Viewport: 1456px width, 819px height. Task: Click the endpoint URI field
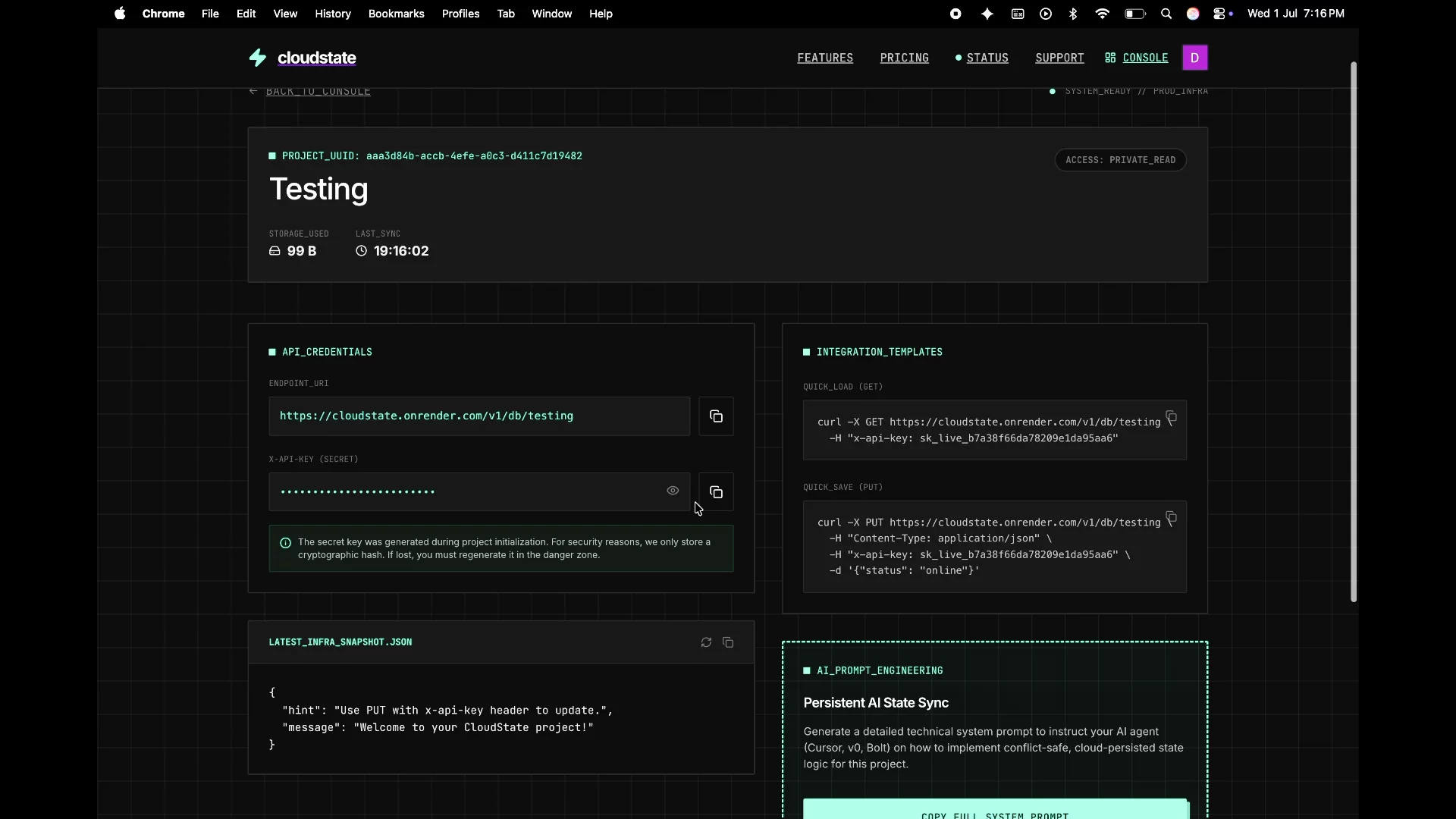pos(479,416)
